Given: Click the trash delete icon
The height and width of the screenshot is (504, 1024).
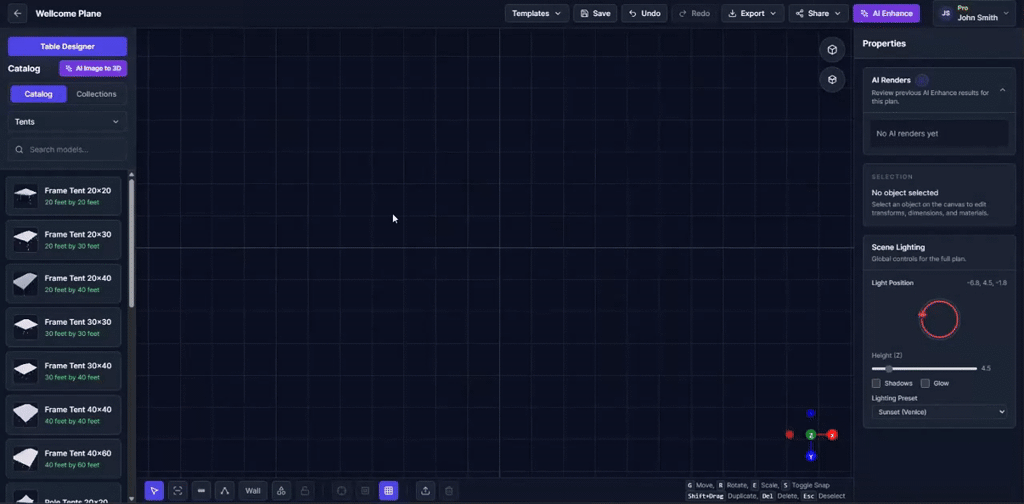Looking at the screenshot, I should coord(449,491).
